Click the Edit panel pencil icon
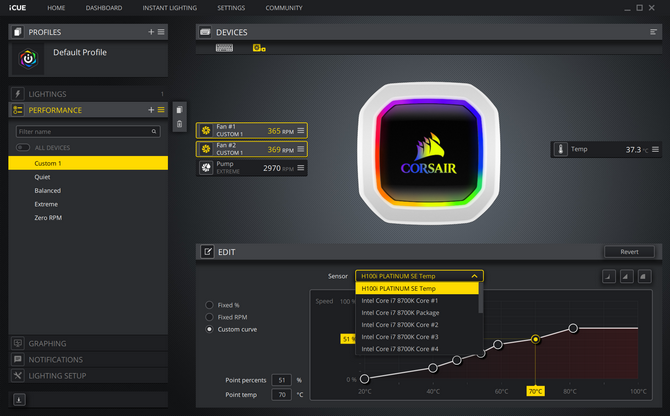This screenshot has width=670, height=416. pos(207,252)
